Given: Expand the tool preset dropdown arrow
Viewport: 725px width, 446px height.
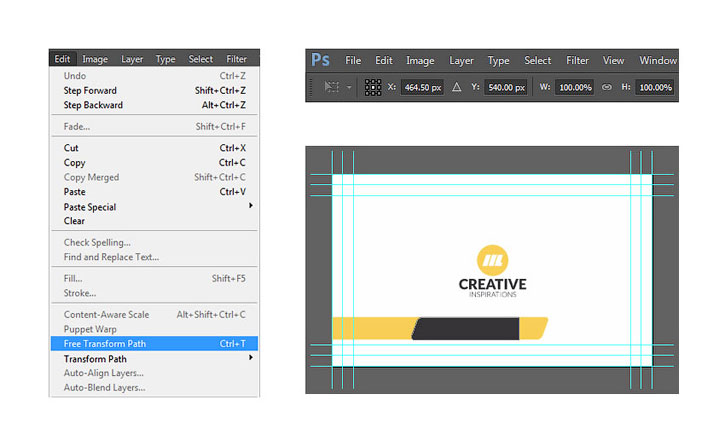Looking at the screenshot, I should pos(349,87).
